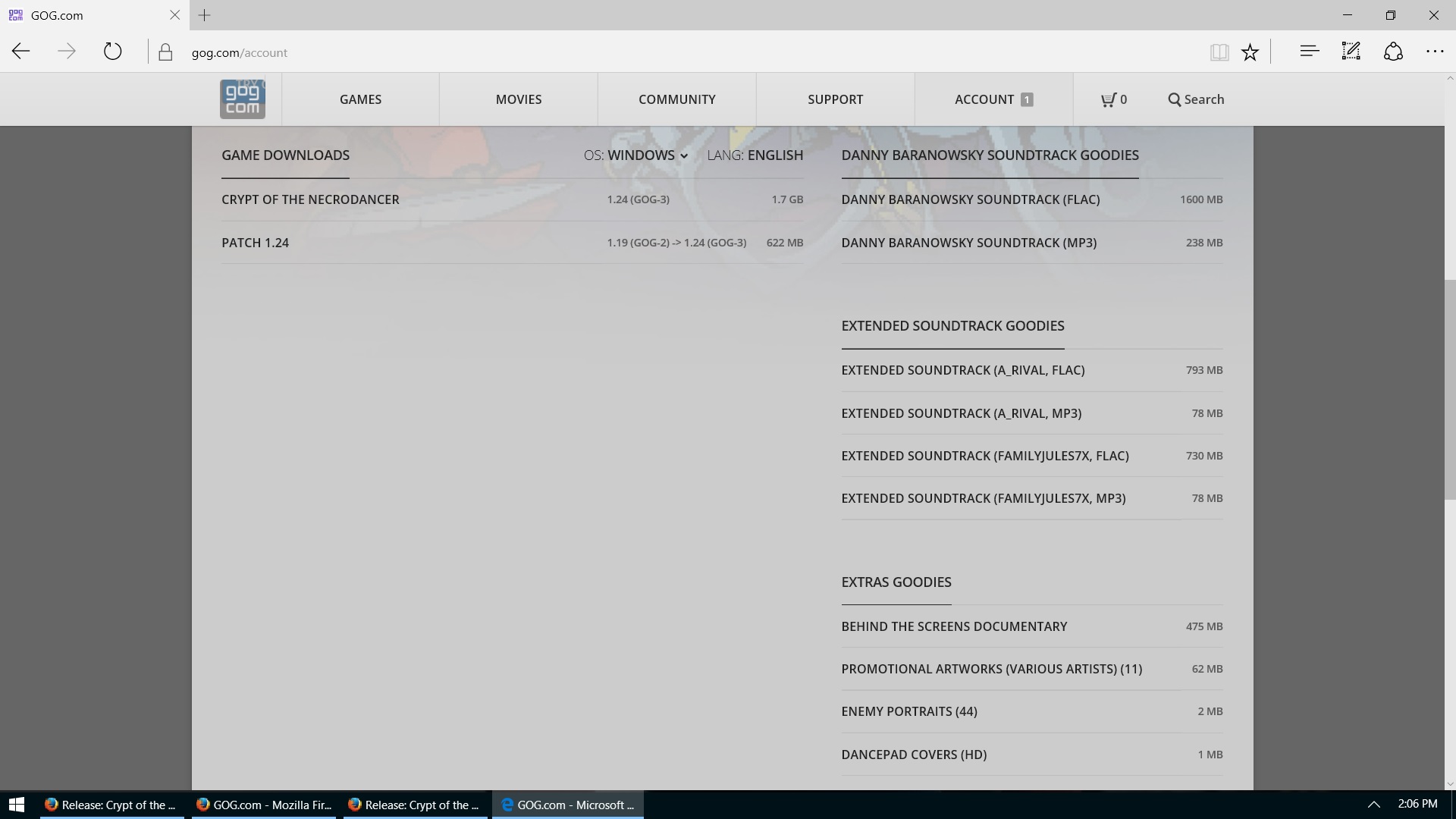This screenshot has height=819, width=1456.
Task: Click the scrollbar up arrow
Action: [x=1450, y=79]
